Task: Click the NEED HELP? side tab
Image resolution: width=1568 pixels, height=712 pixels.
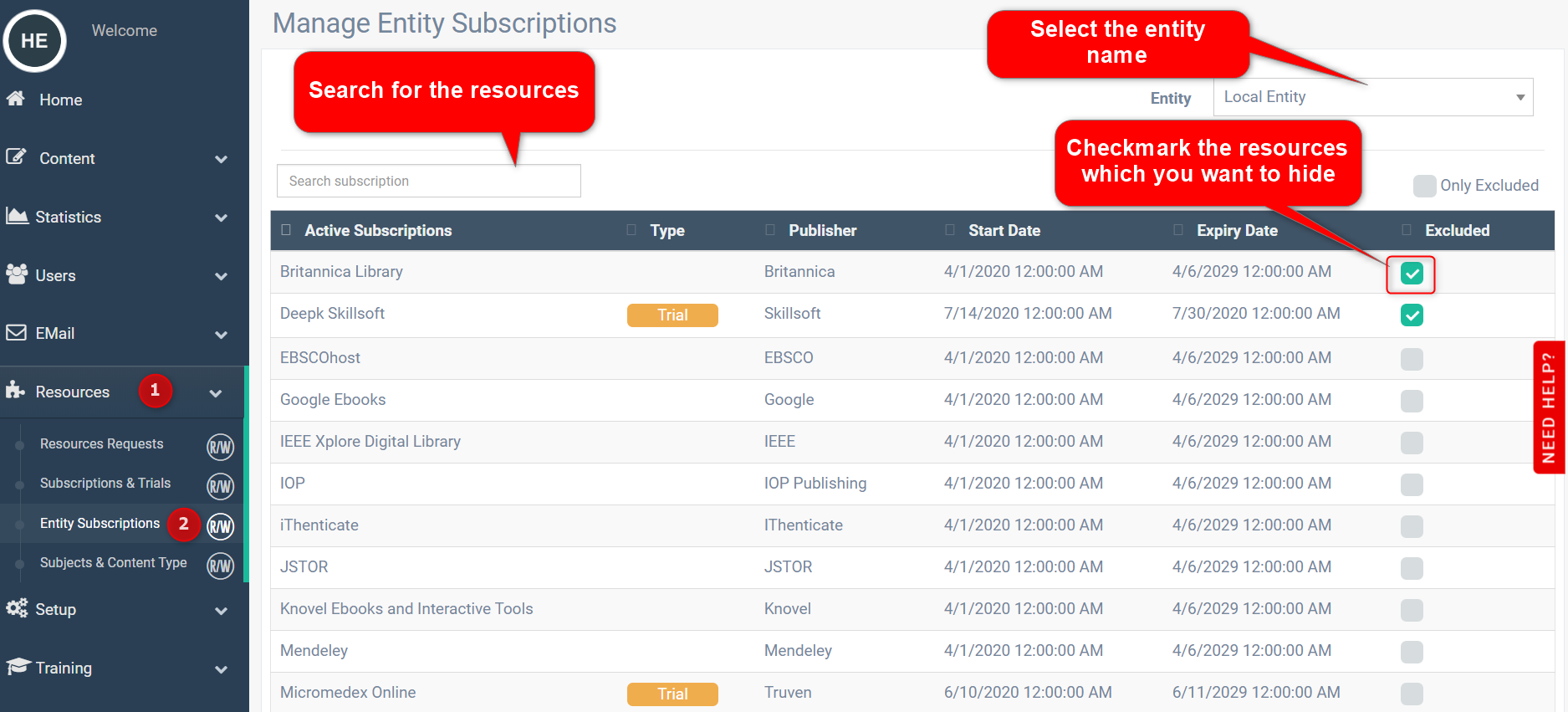Action: pos(1549,407)
